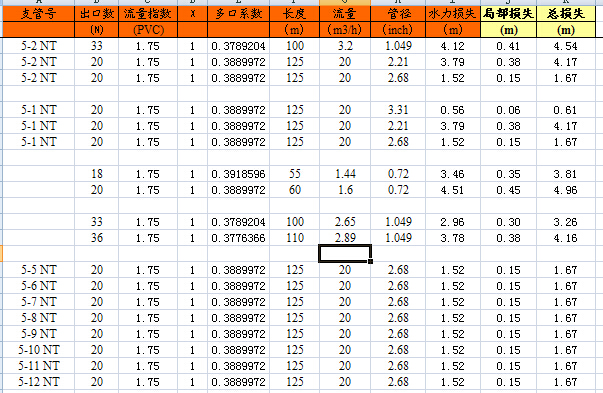This screenshot has width=603, height=393.
Task: Select the local loss value 0.35
Action: coord(508,174)
